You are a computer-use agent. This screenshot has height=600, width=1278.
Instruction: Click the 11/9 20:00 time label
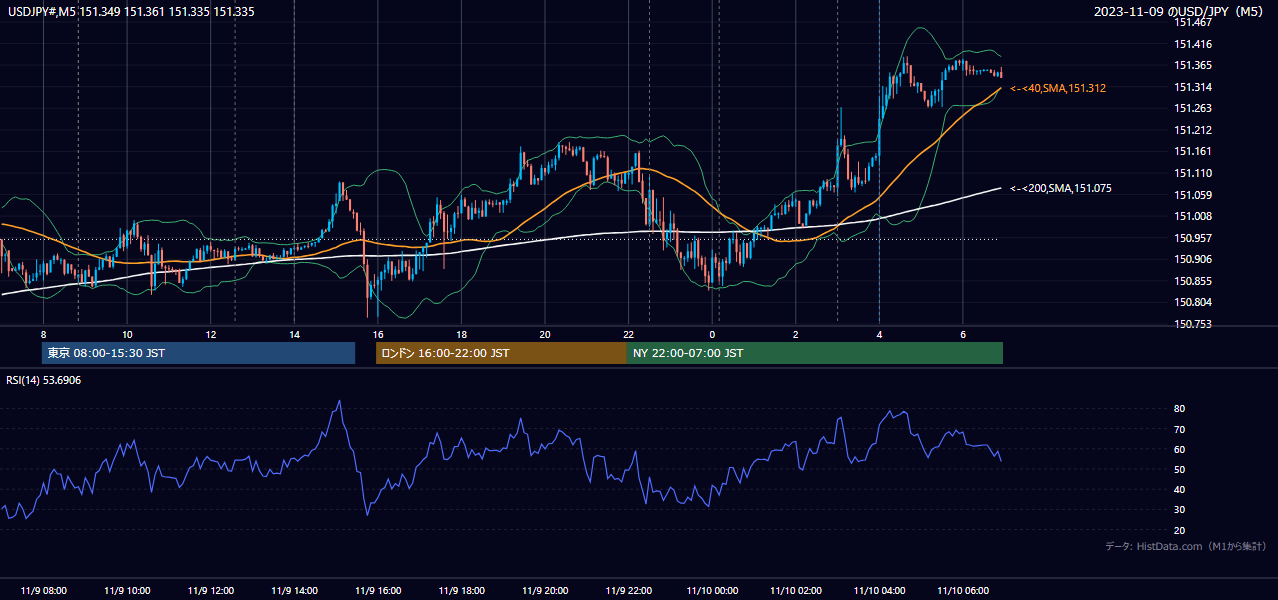click(x=545, y=590)
